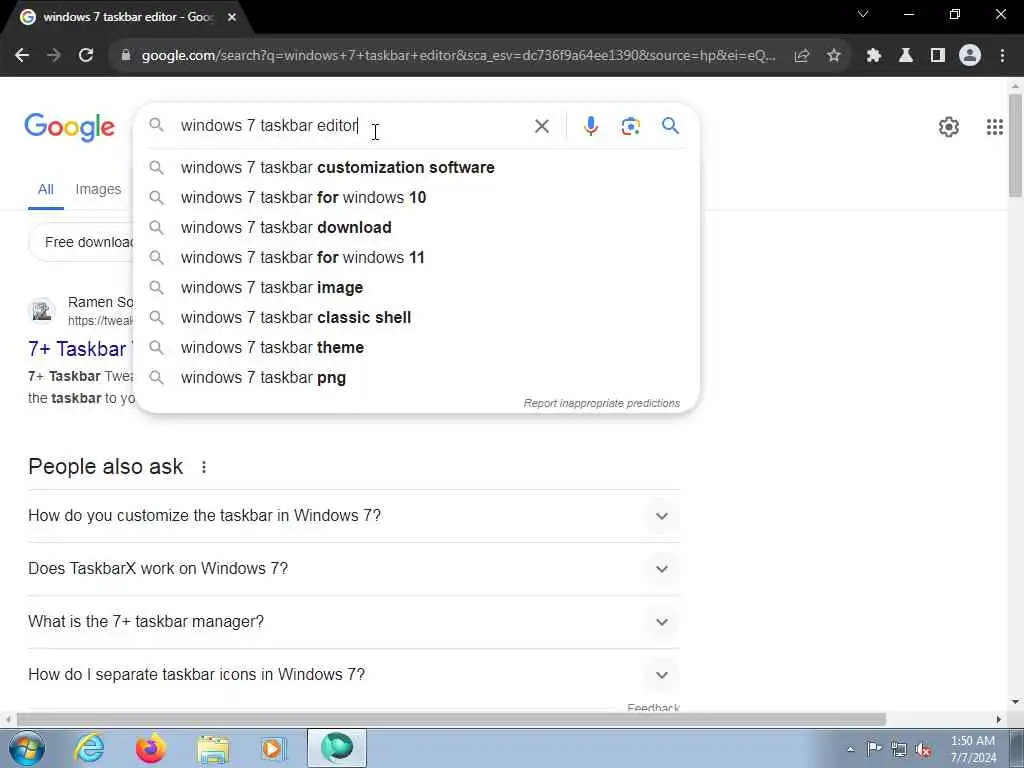Open the muted volume tray icon
The width and height of the screenshot is (1024, 768).
[923, 750]
